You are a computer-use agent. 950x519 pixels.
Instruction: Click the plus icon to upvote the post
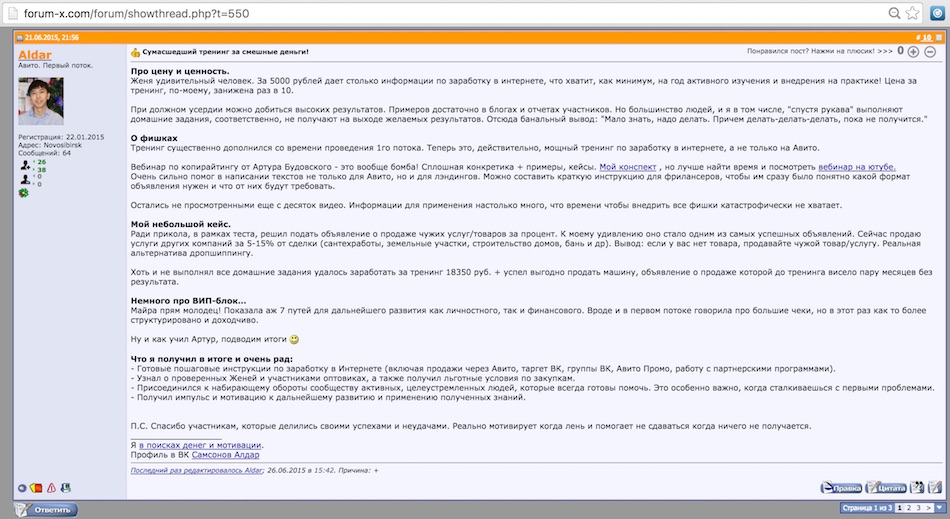(x=913, y=52)
